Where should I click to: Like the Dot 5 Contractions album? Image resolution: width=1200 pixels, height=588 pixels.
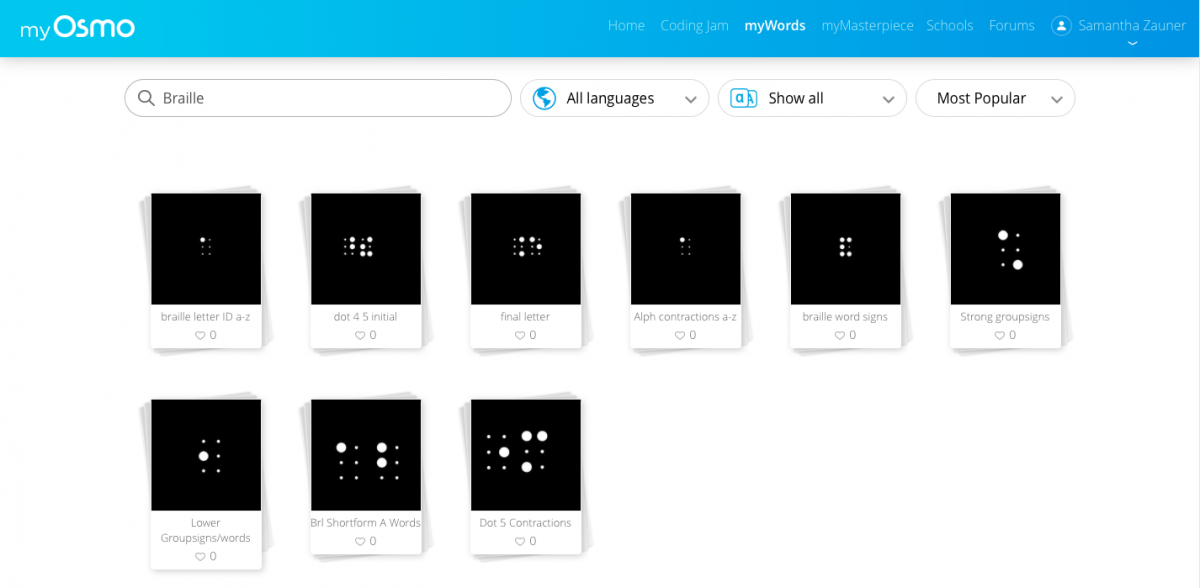520,542
